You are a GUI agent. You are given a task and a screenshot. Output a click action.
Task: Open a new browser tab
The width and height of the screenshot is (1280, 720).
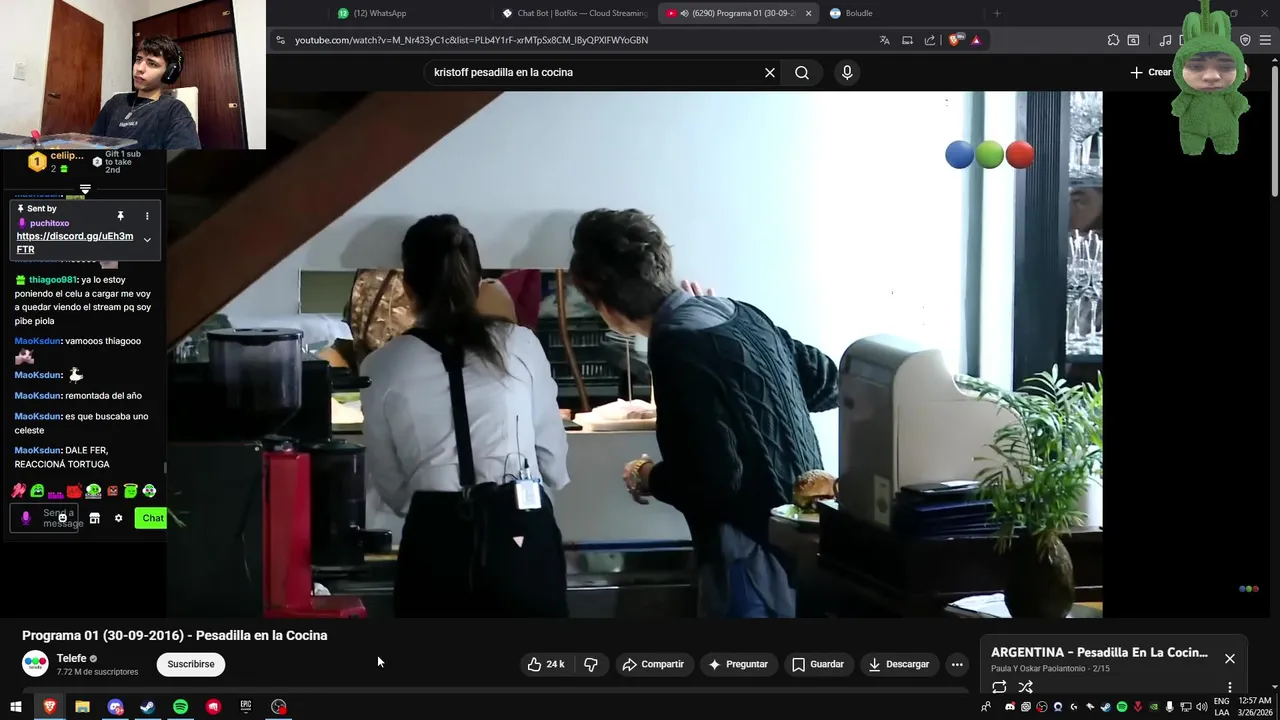pos(996,13)
